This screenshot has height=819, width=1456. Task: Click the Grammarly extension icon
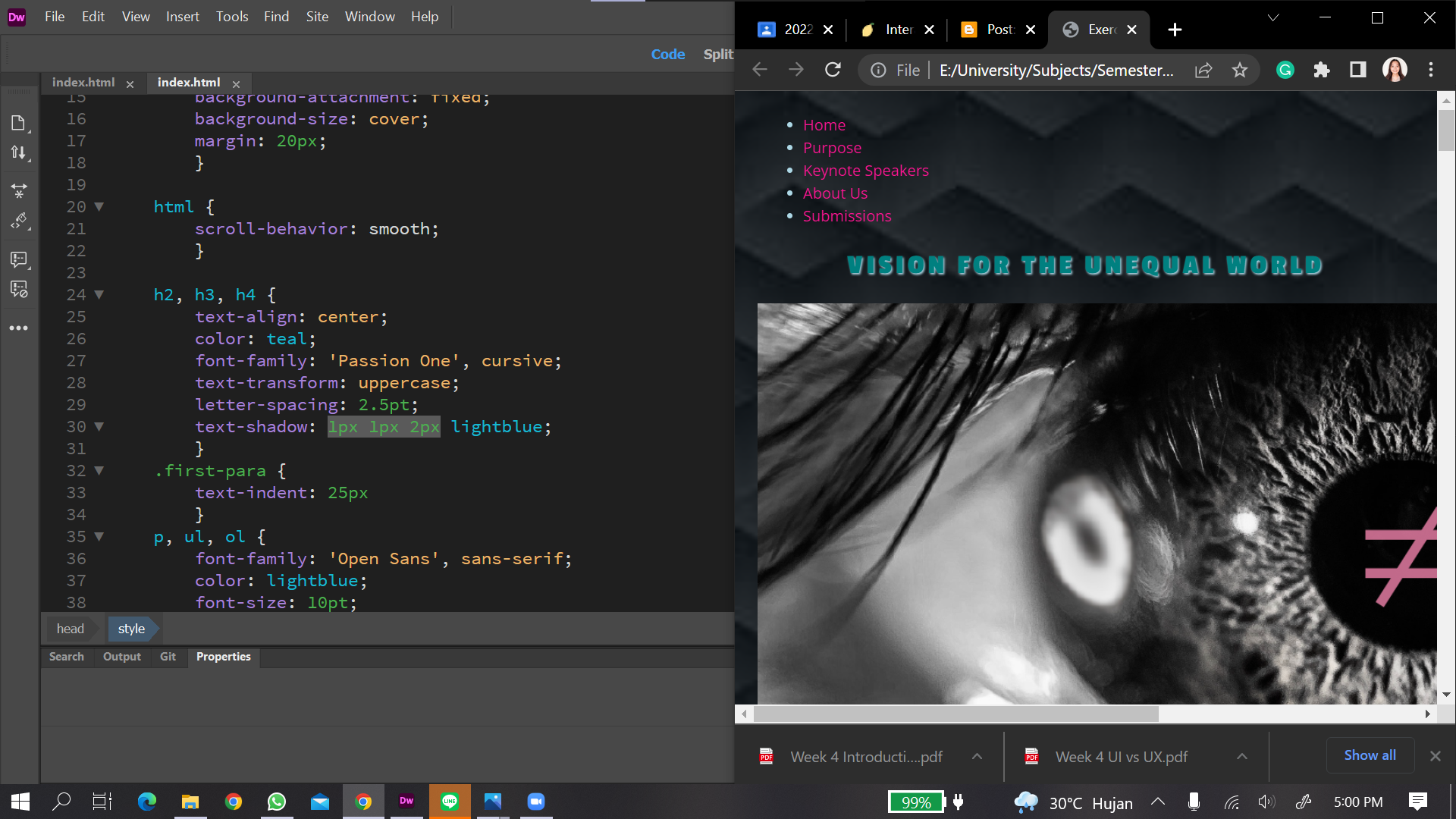[1285, 71]
